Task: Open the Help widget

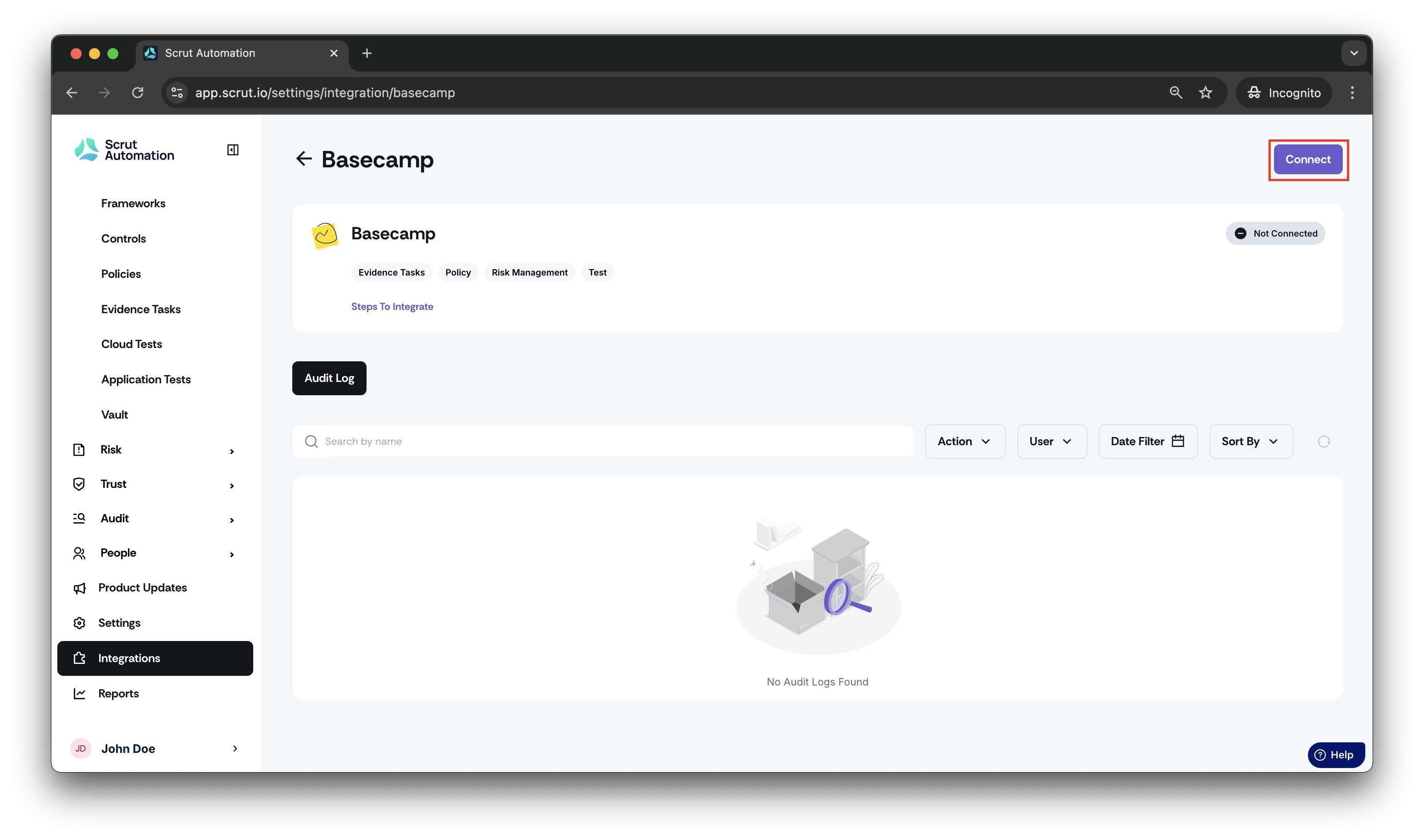Action: click(1335, 755)
